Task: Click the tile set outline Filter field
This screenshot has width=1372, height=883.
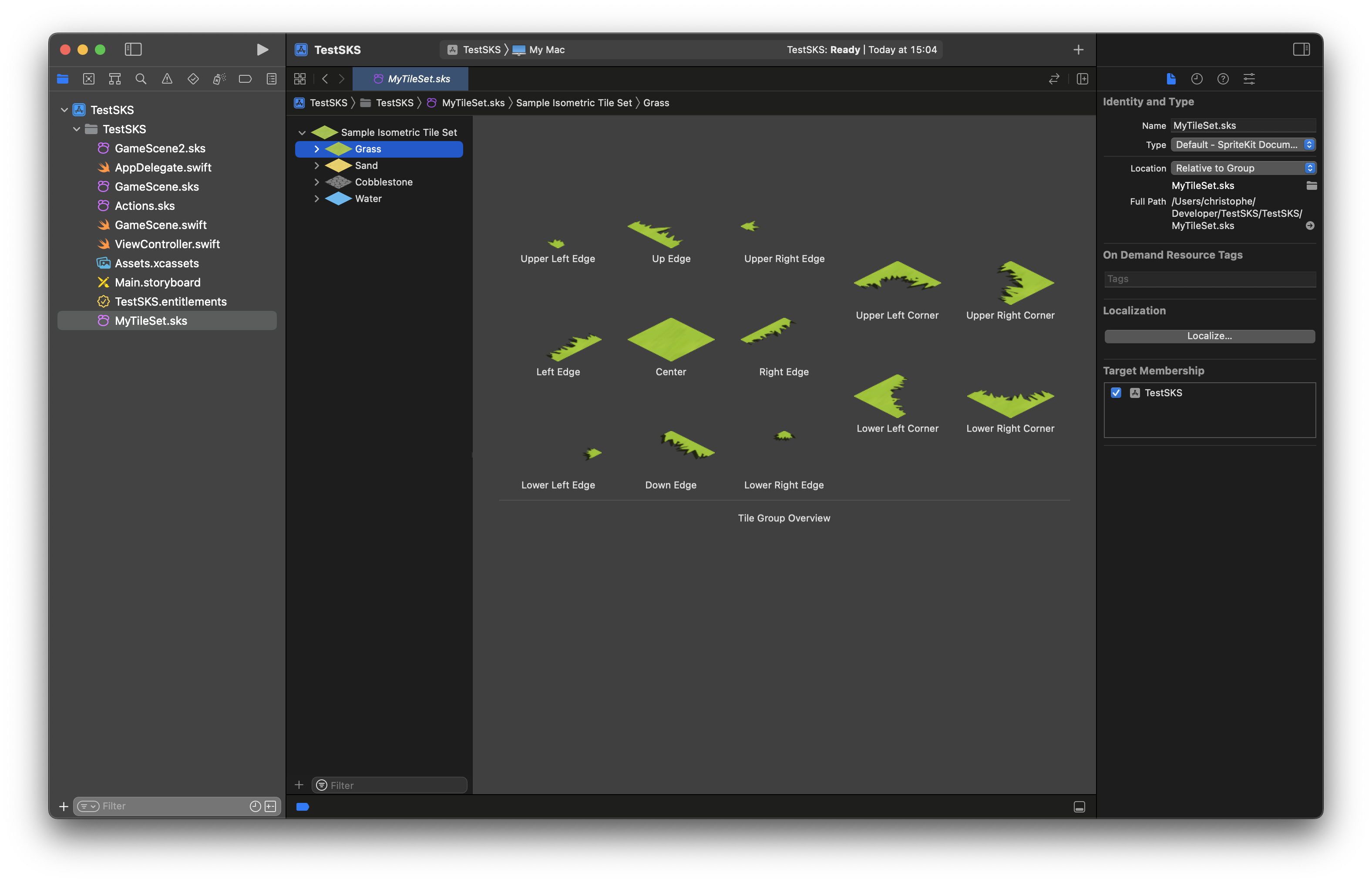Action: tap(389, 785)
